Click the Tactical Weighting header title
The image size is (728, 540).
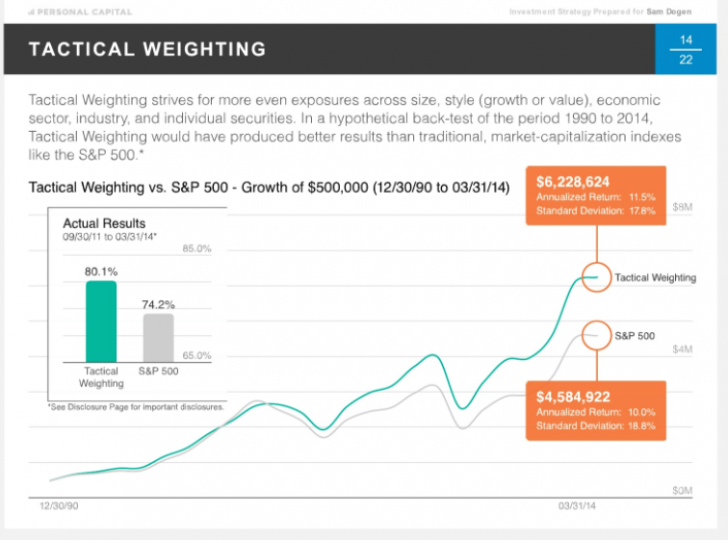click(x=148, y=49)
